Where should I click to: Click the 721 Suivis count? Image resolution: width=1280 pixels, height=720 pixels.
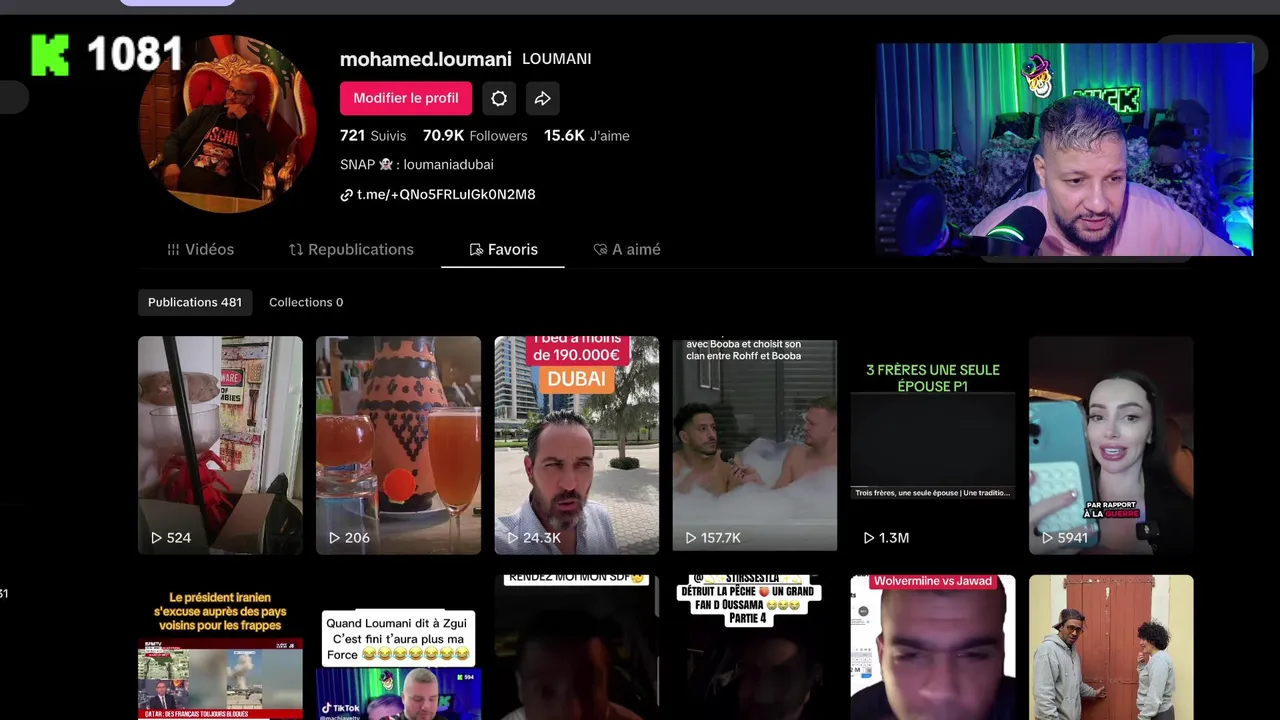click(x=373, y=136)
